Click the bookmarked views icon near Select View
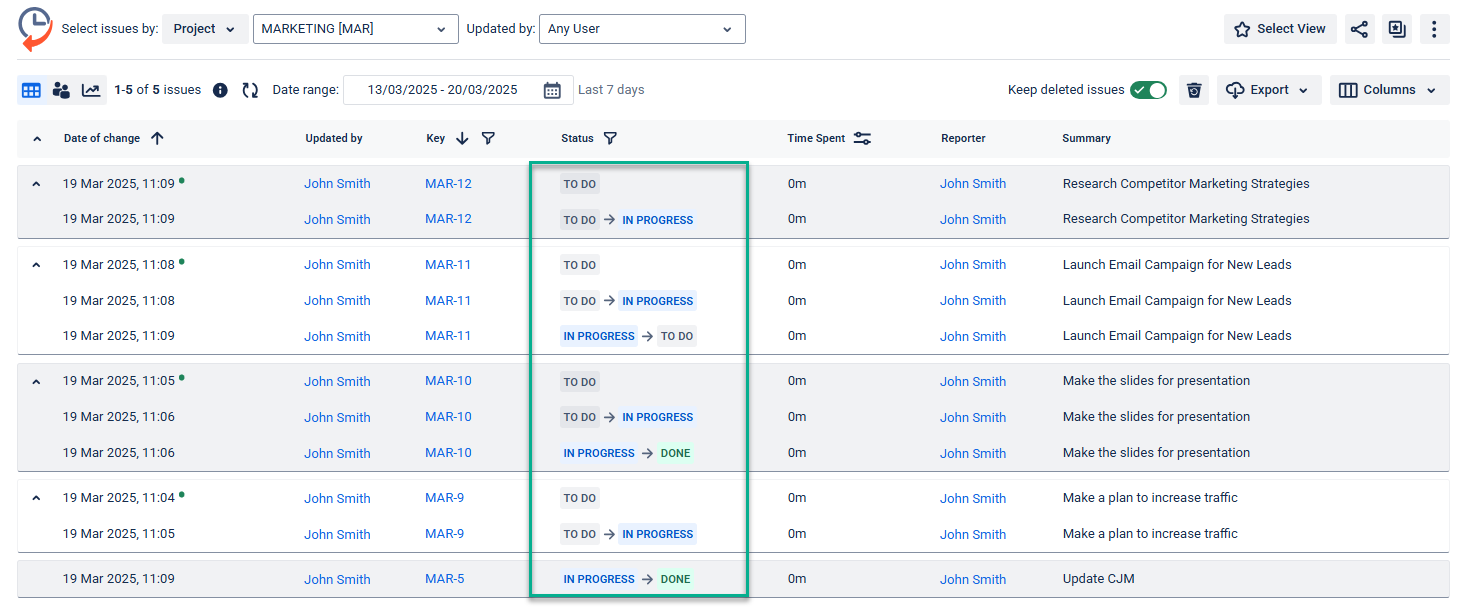This screenshot has width=1464, height=613. pyautogui.click(x=1396, y=29)
